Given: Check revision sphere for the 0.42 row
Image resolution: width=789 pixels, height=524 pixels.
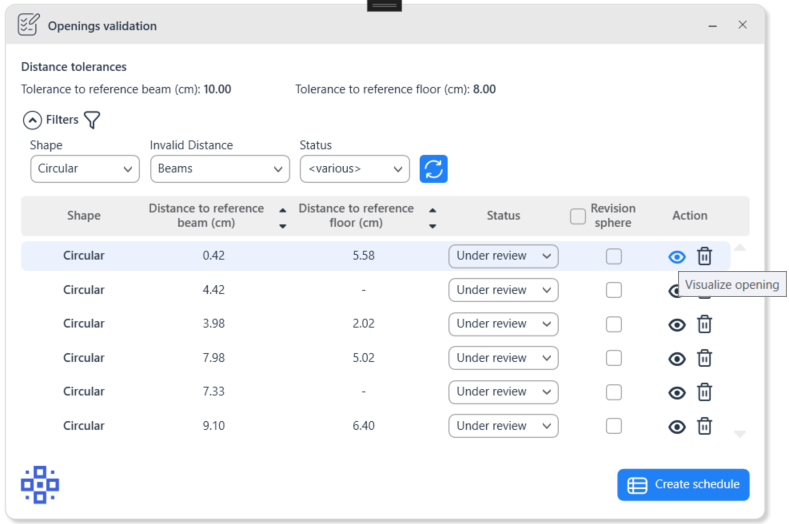Looking at the screenshot, I should pos(614,257).
